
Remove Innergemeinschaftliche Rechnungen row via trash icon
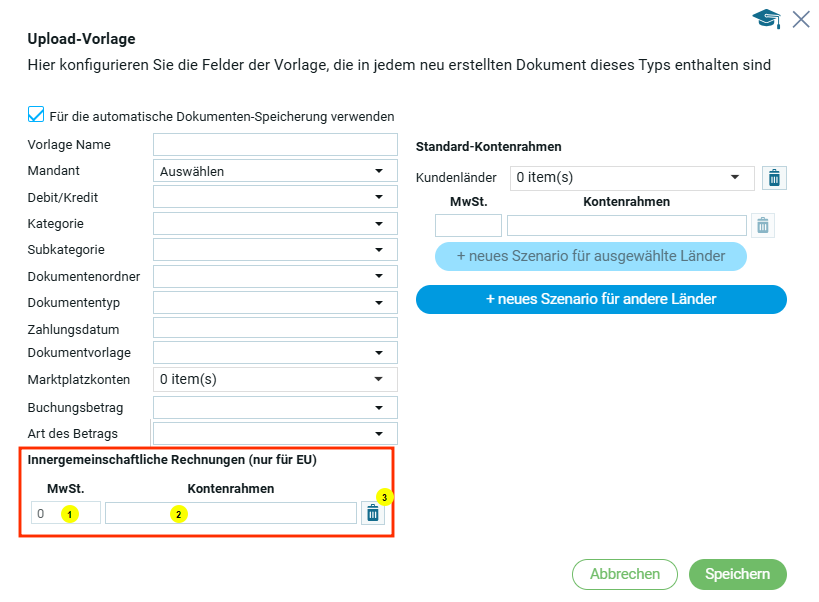coord(373,513)
